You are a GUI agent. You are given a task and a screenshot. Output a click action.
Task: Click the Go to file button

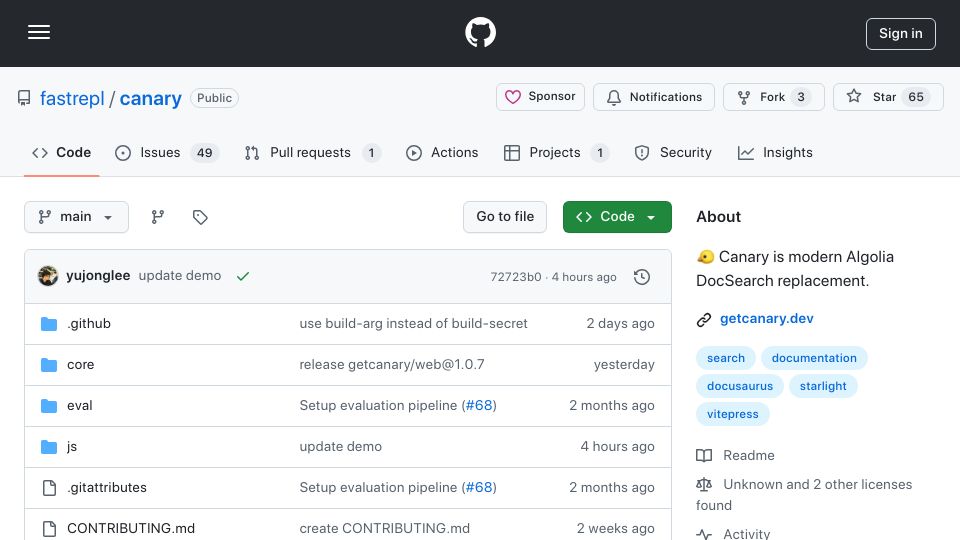(x=504, y=217)
